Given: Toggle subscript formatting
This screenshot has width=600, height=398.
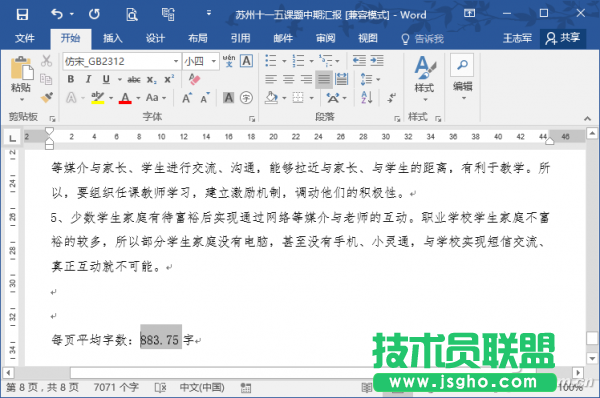Looking at the screenshot, I should coord(151,79).
